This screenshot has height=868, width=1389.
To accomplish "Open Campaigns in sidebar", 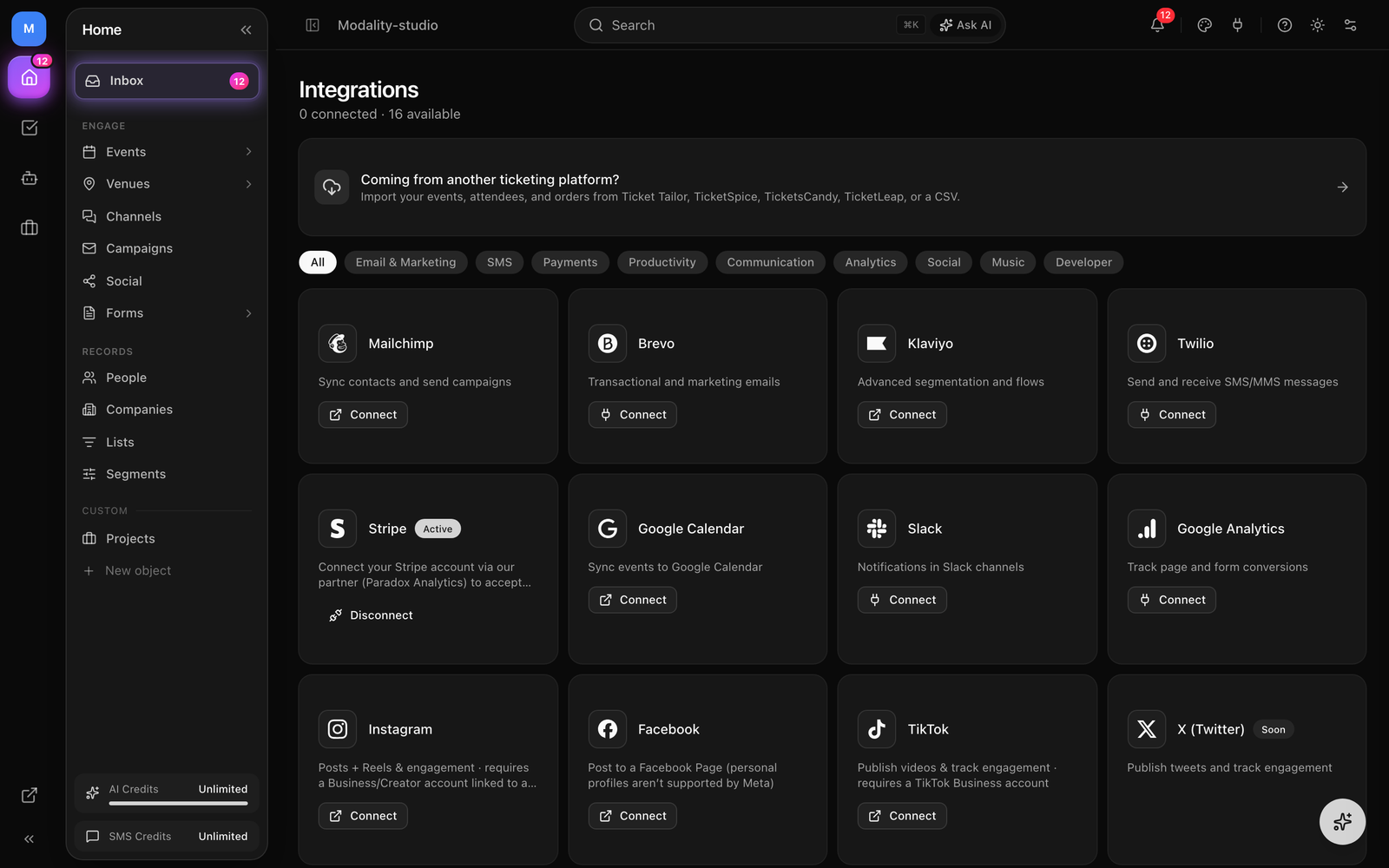I will 167,248.
